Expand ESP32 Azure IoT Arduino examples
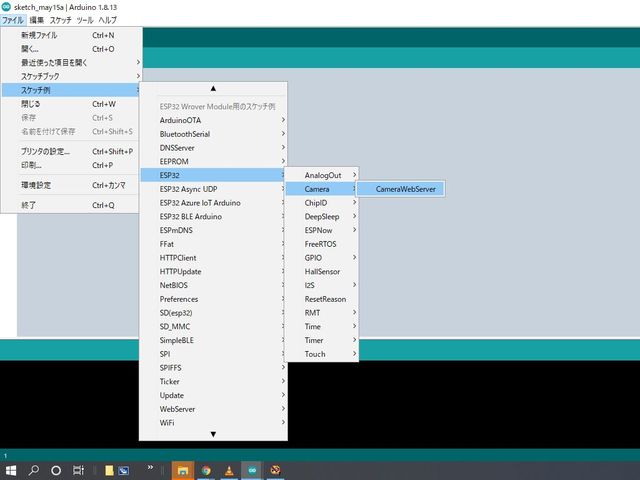 pos(213,203)
